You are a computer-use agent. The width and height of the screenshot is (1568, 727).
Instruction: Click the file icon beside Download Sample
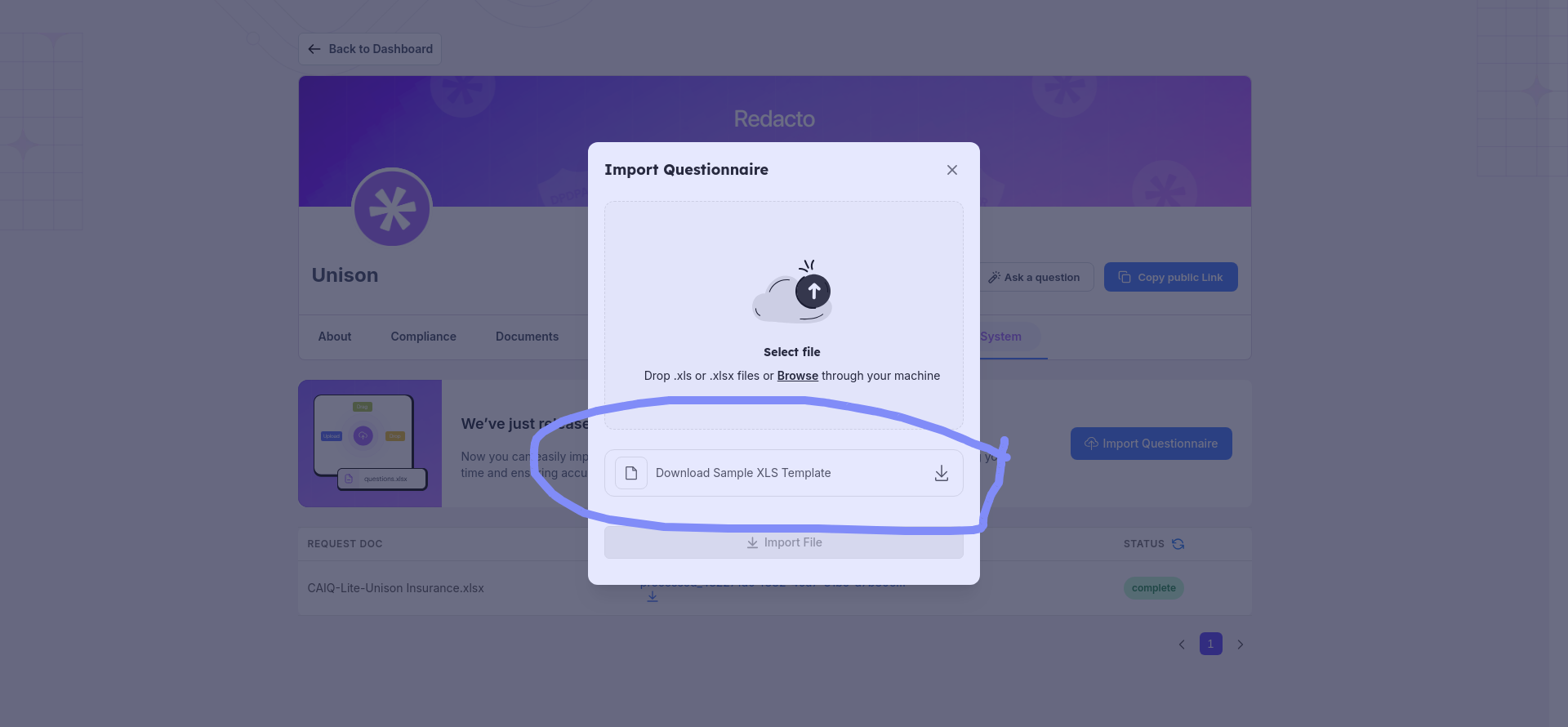point(630,473)
